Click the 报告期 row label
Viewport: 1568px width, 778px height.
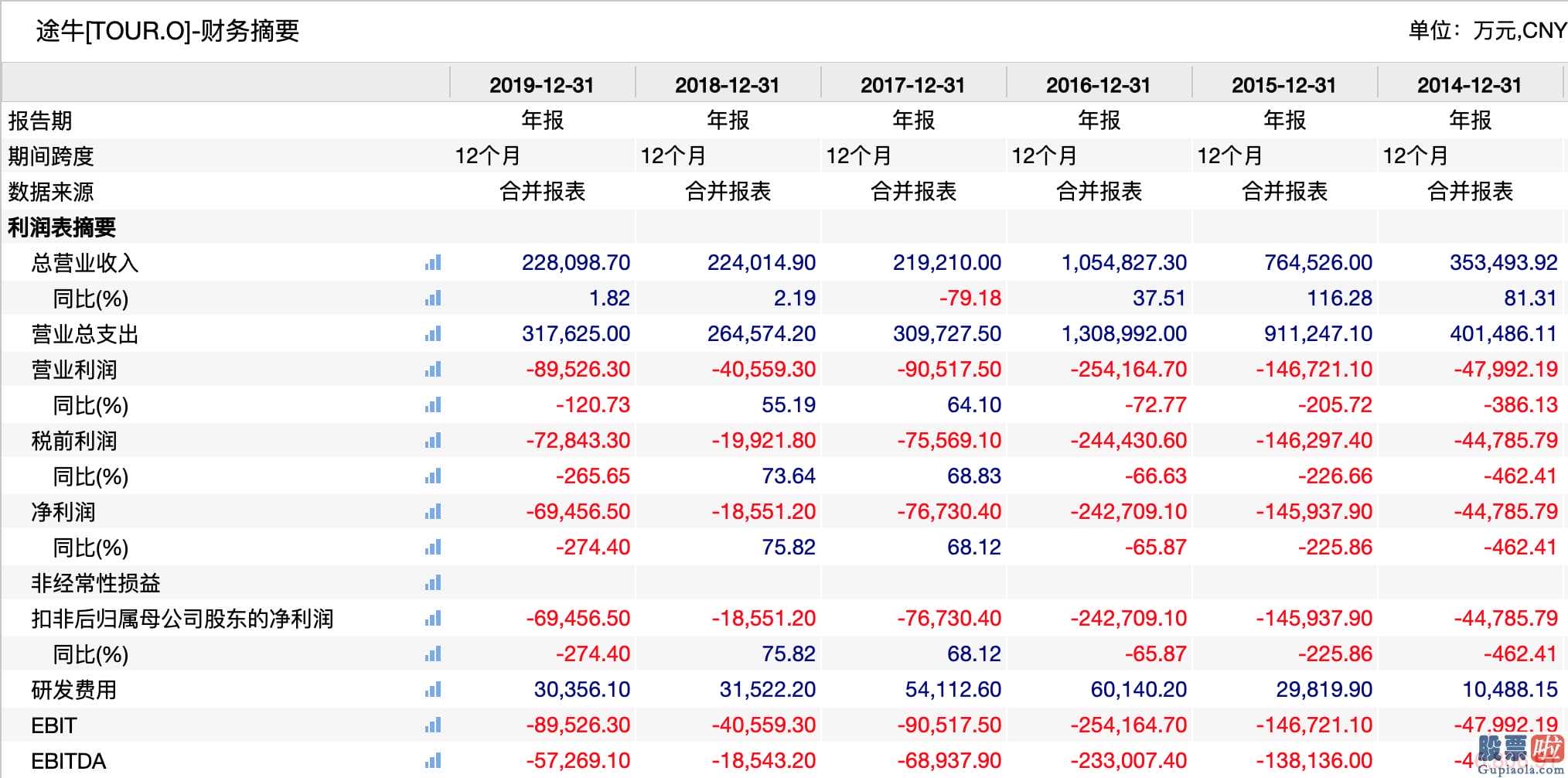tap(40, 121)
